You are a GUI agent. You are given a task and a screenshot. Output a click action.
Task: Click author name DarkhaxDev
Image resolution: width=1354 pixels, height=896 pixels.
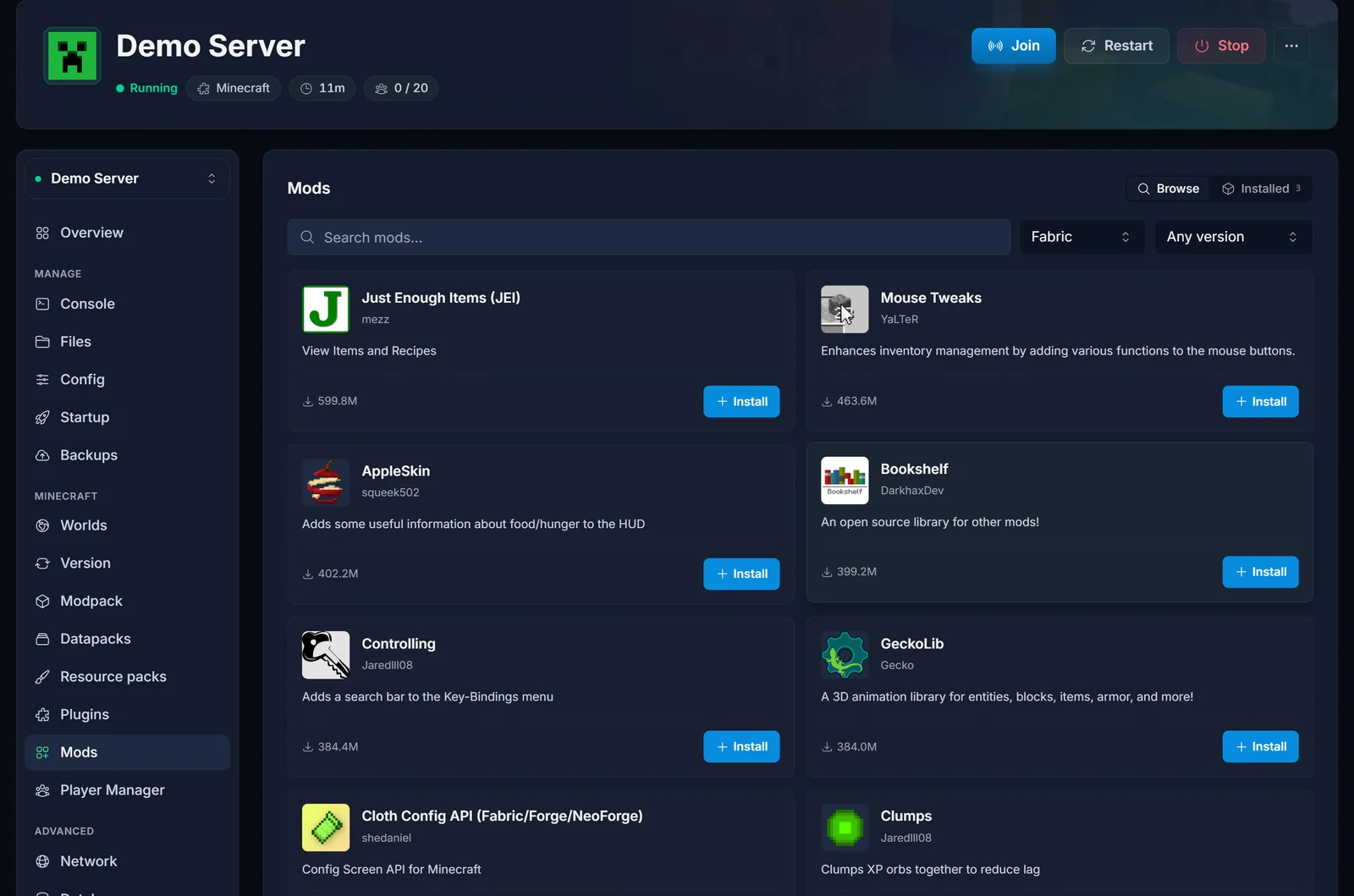(x=912, y=491)
